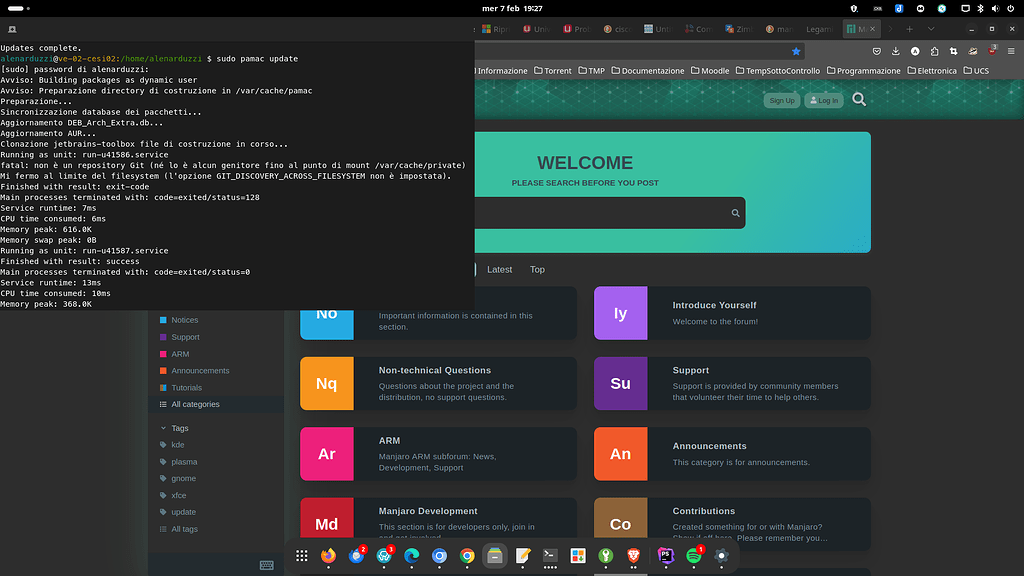Click the pink color square next to ARM
1024x576 pixels.
tap(164, 354)
